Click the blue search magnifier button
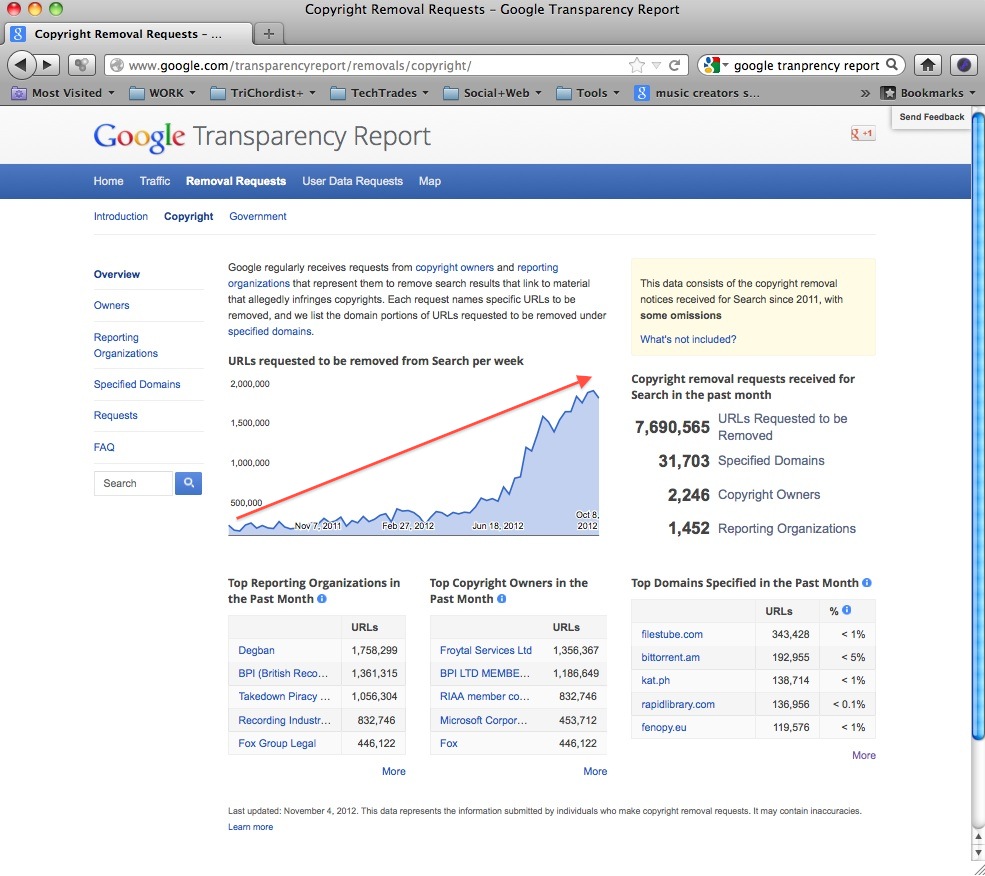Image resolution: width=985 pixels, height=876 pixels. [x=188, y=483]
